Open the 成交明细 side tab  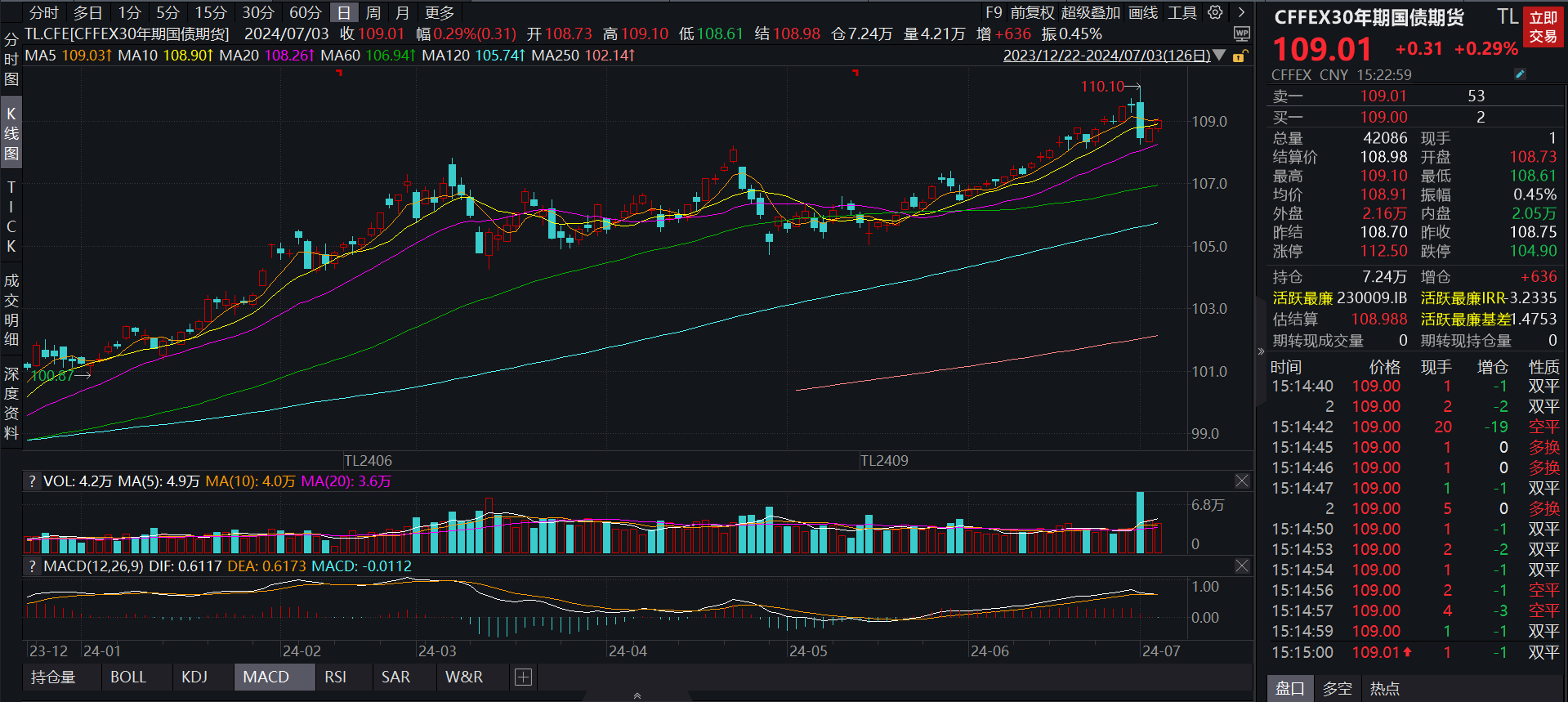coord(11,310)
